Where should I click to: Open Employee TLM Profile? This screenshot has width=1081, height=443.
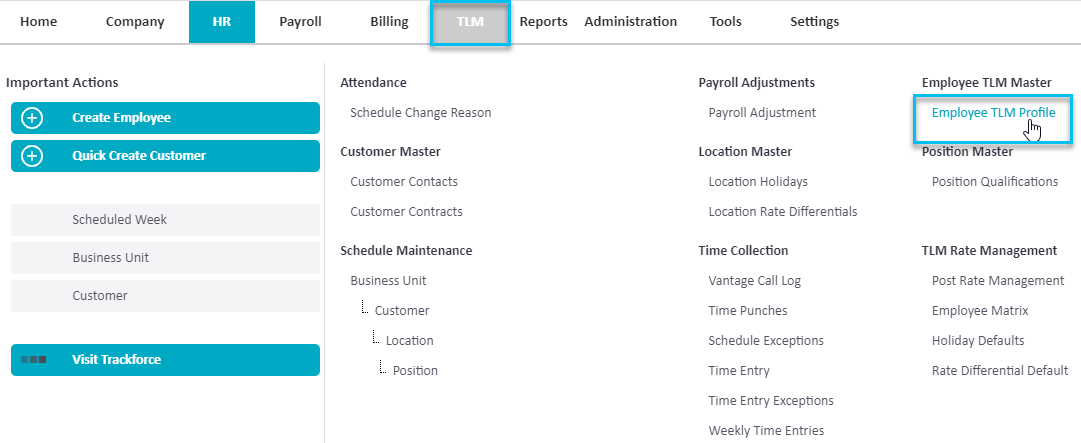coord(993,112)
